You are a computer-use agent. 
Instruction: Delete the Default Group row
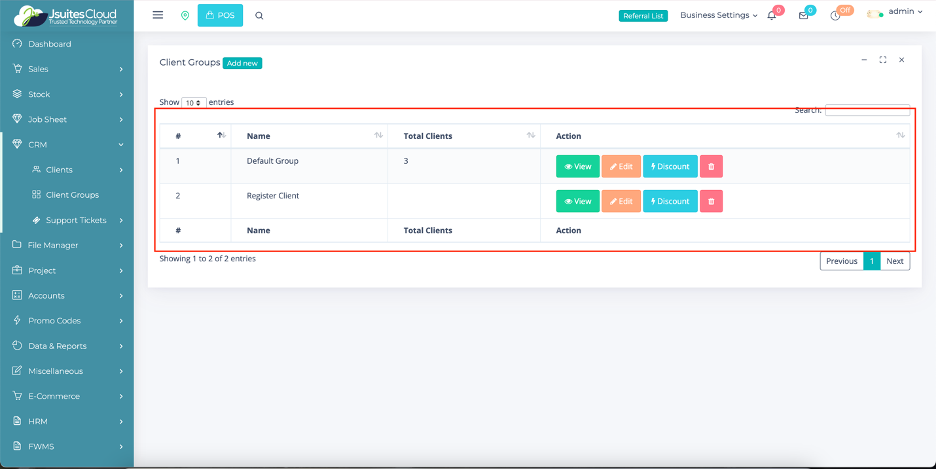711,166
